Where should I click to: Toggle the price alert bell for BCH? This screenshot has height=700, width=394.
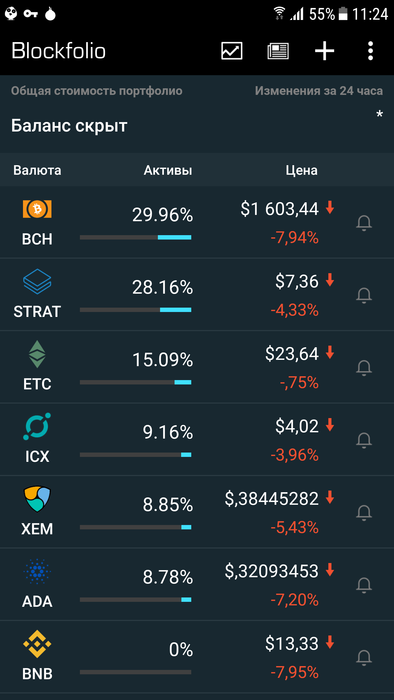tap(364, 223)
